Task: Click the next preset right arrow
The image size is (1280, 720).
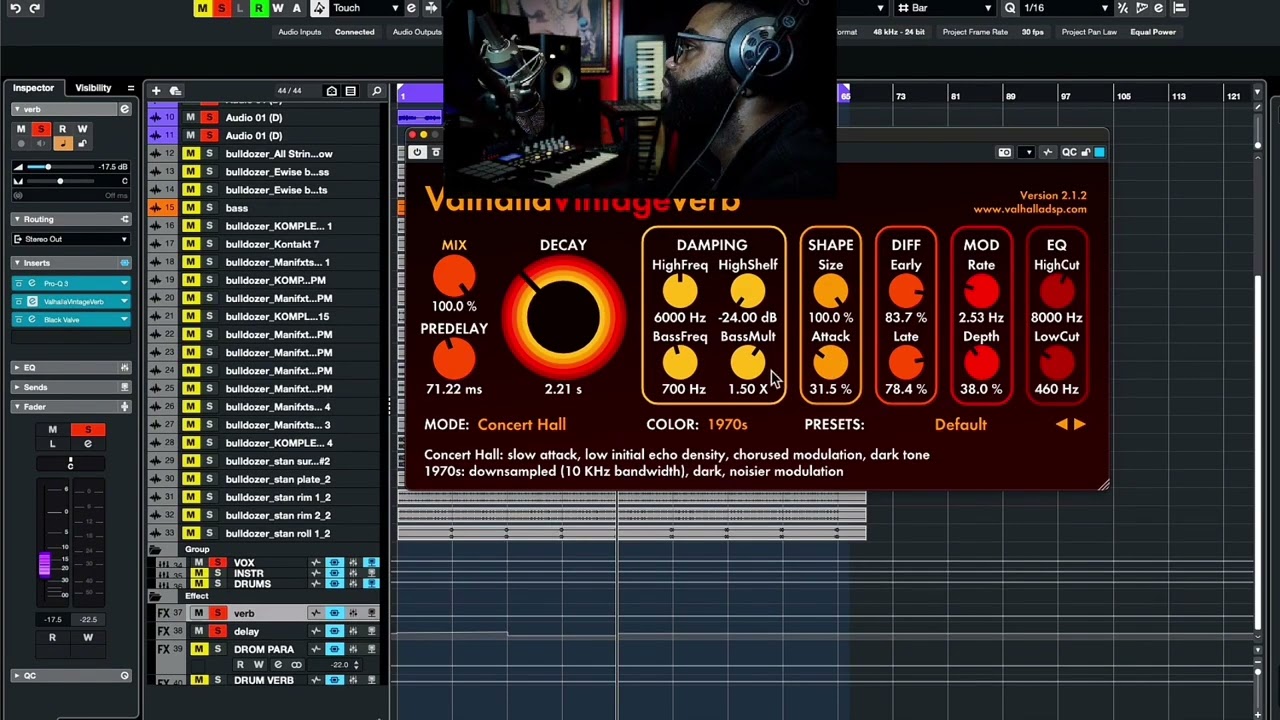Action: [x=1079, y=424]
